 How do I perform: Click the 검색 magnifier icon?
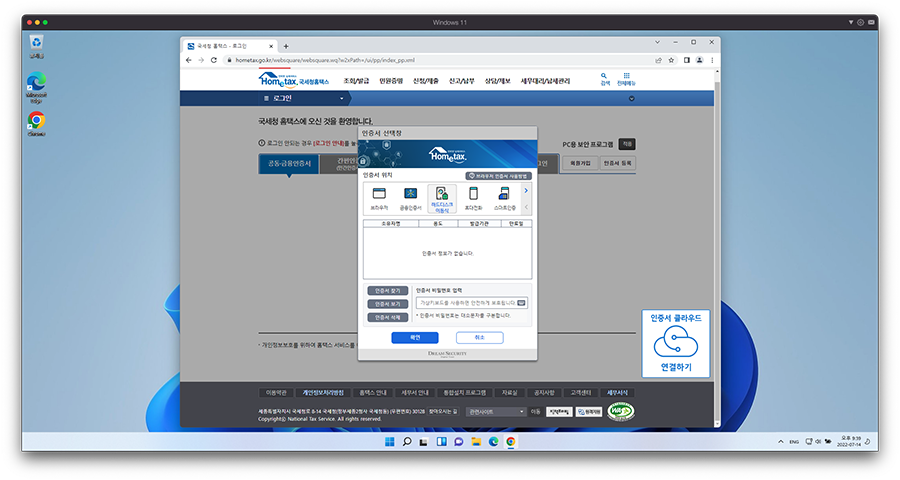(x=604, y=79)
